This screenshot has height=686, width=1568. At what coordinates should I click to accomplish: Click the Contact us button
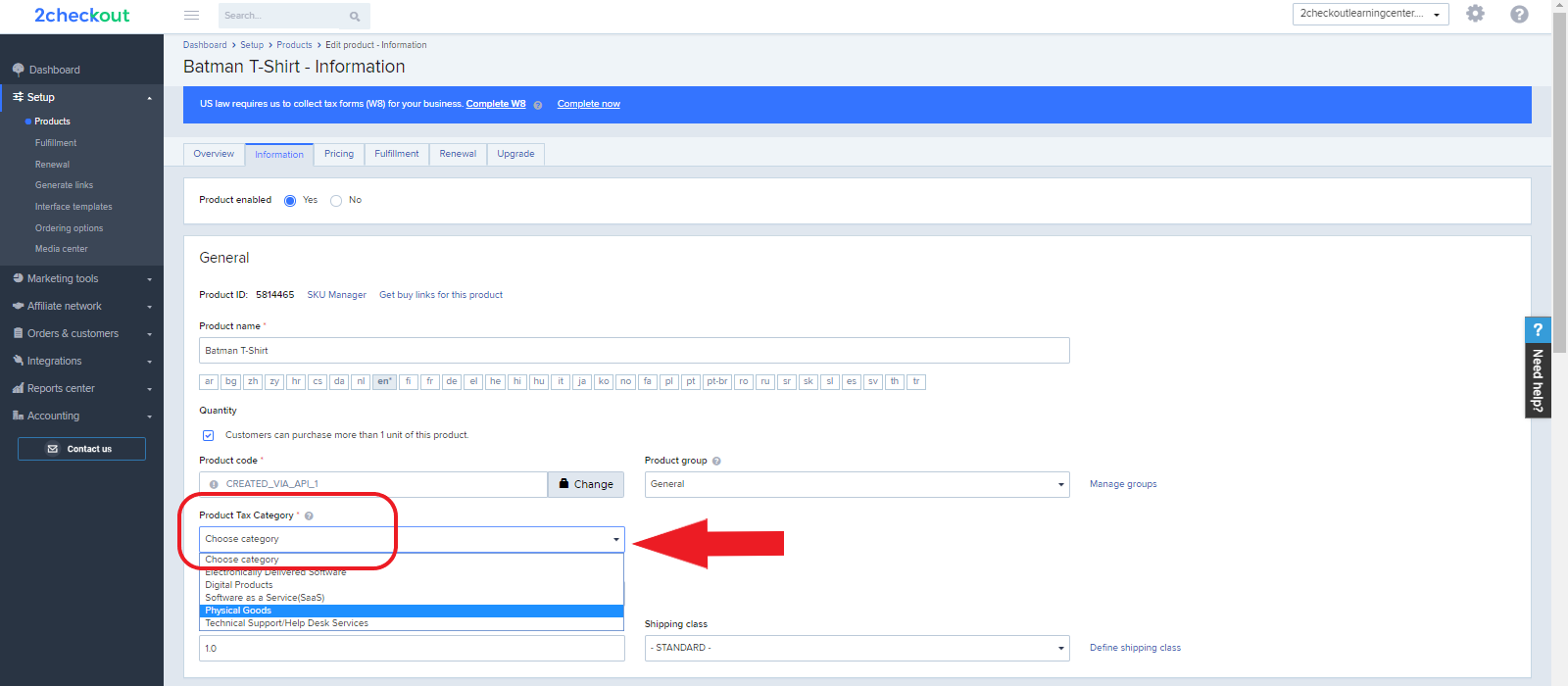coord(81,449)
